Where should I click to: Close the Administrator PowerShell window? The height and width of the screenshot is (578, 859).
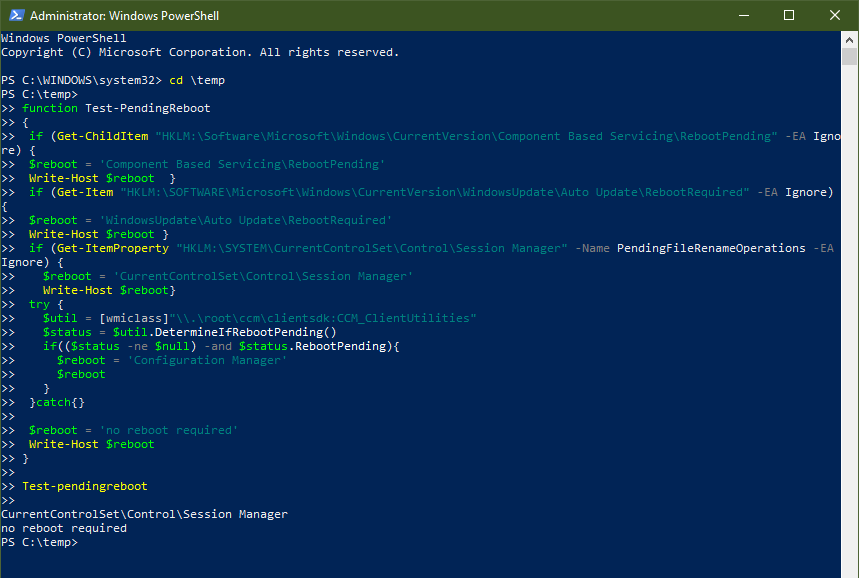834,15
